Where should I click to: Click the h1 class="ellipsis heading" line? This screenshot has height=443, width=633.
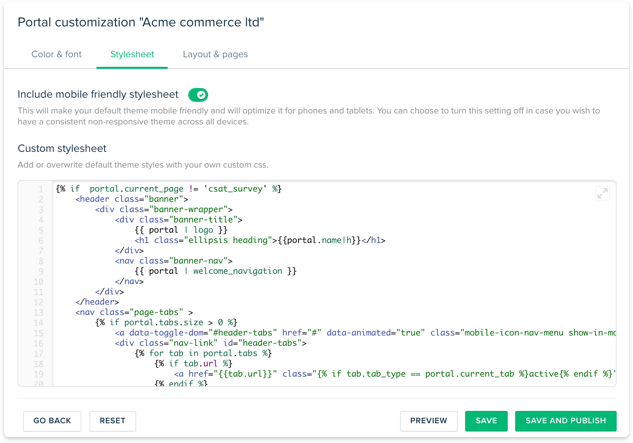click(x=260, y=240)
